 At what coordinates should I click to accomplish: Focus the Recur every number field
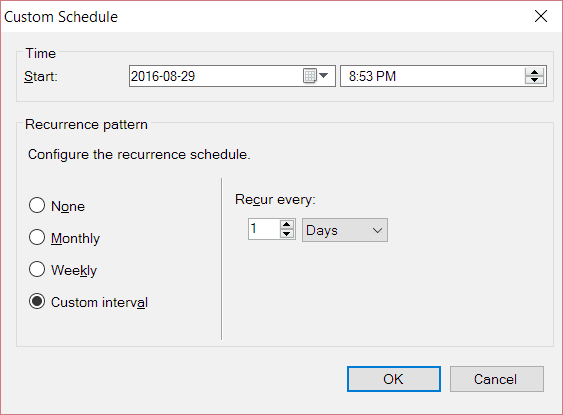[264, 229]
